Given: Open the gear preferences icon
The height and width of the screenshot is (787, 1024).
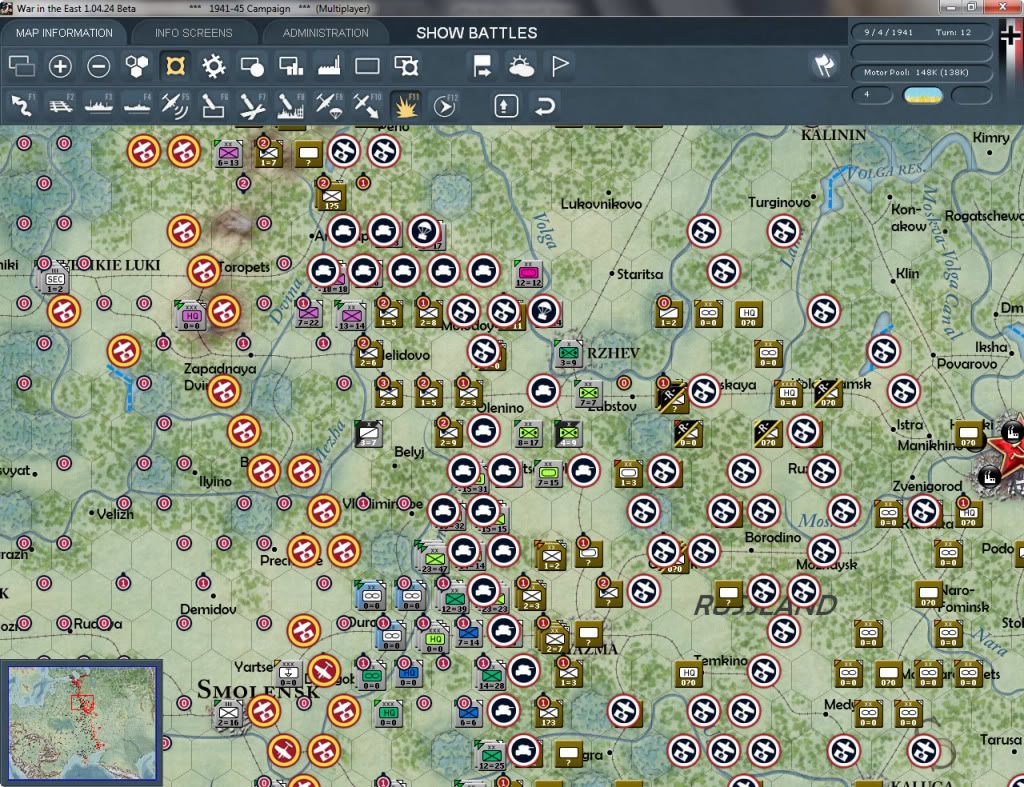Looking at the screenshot, I should pos(214,66).
